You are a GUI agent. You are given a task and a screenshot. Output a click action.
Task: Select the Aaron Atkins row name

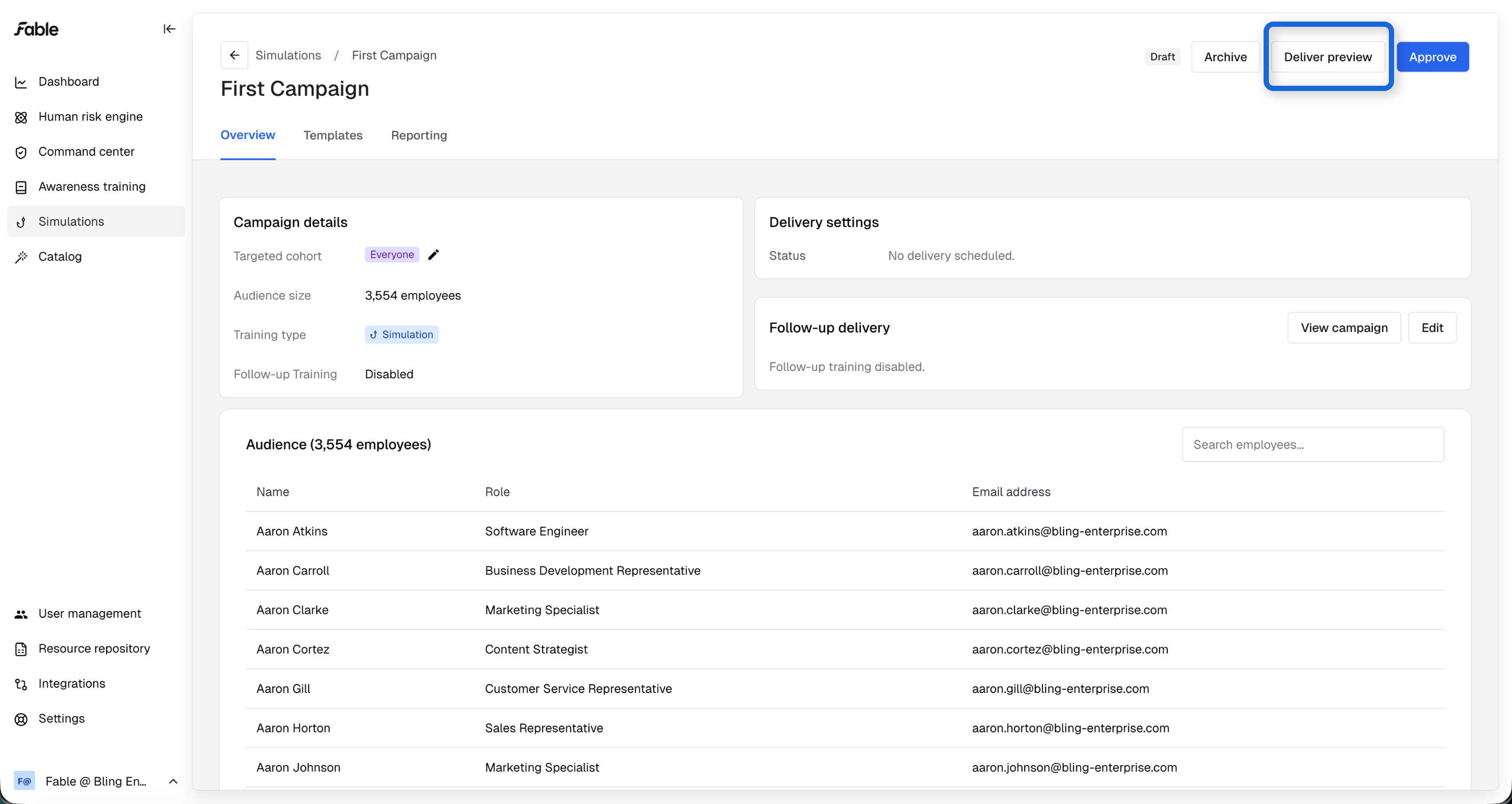click(x=292, y=531)
